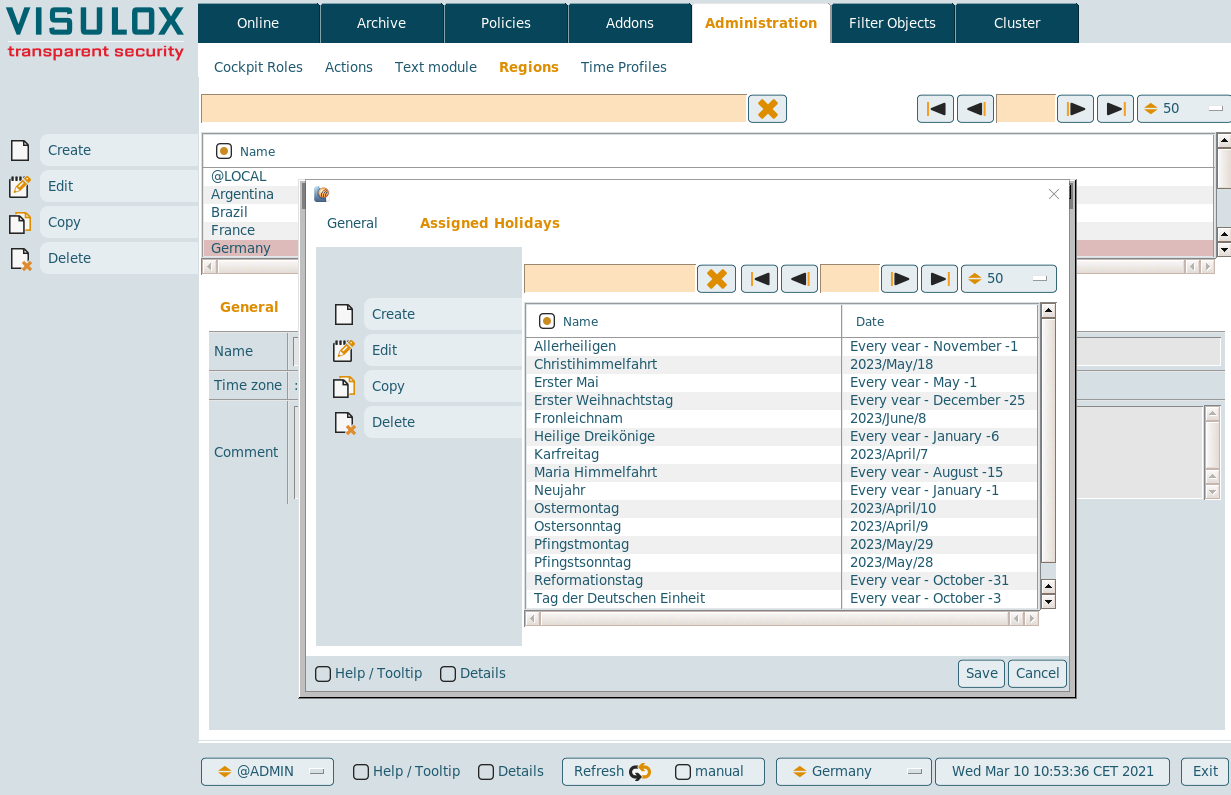Toggle the Details checkbox in the dialog

click(x=448, y=674)
